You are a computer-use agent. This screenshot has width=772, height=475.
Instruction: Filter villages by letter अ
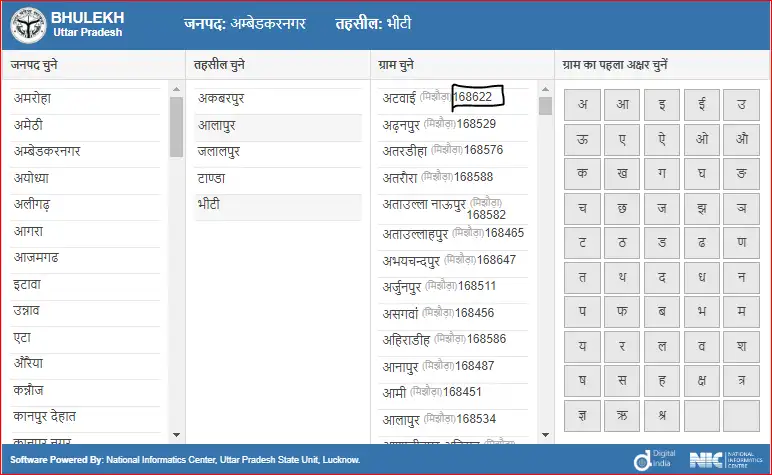(582, 105)
